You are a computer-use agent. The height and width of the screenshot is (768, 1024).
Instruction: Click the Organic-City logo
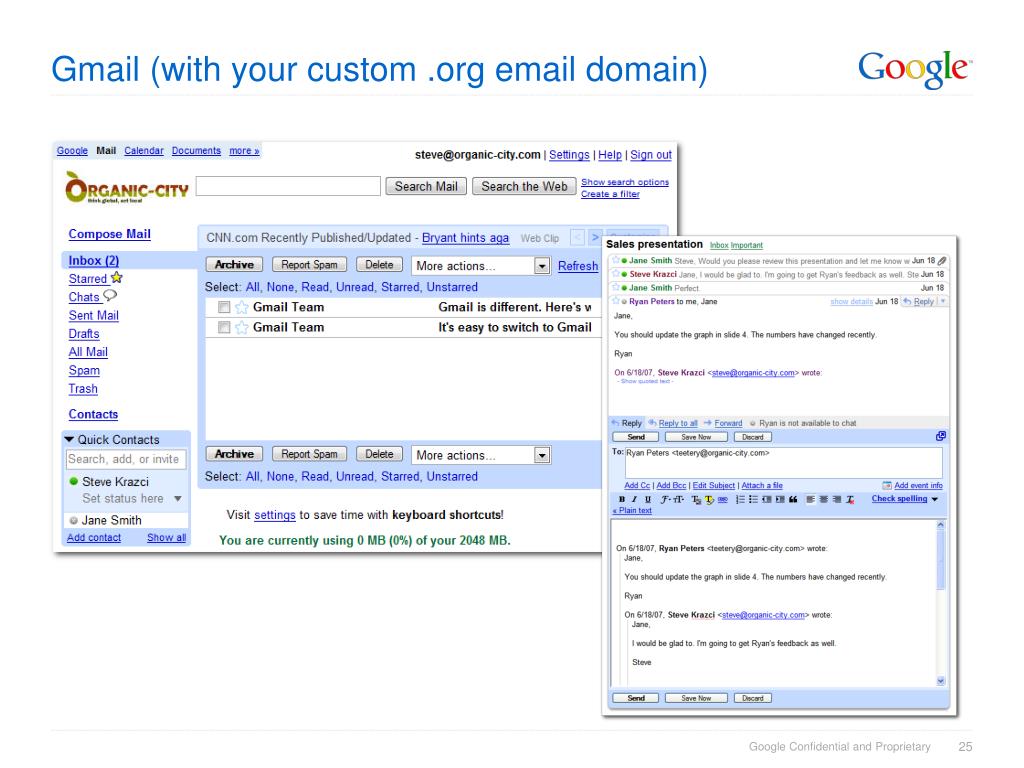(127, 188)
